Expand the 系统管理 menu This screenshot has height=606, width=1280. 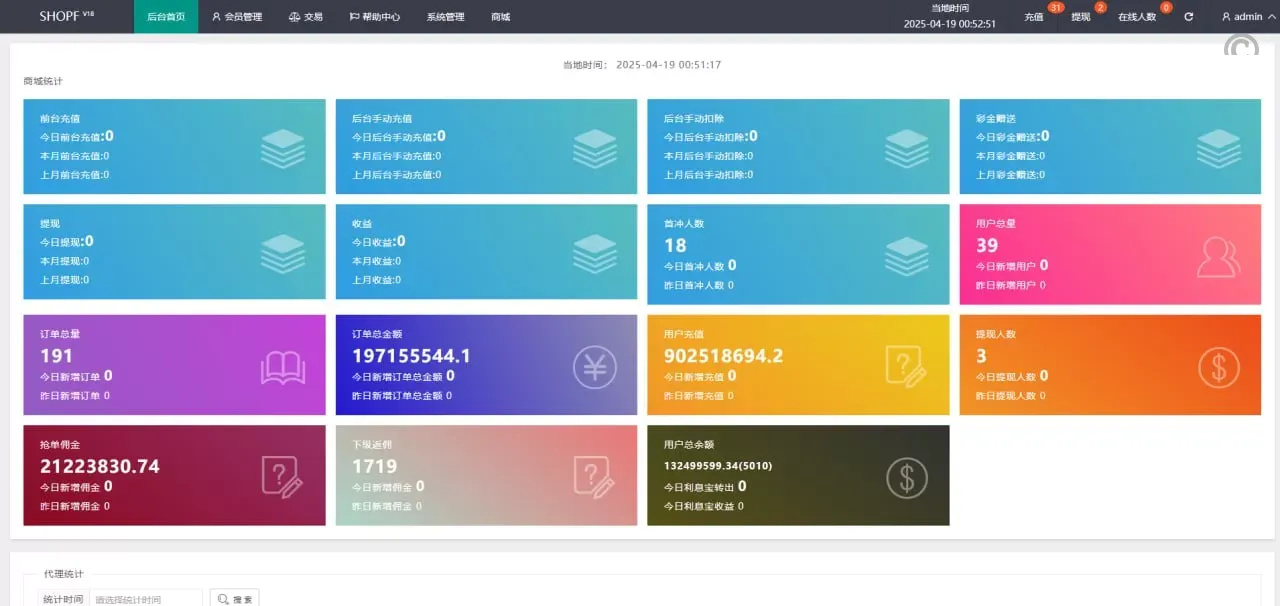click(x=445, y=17)
